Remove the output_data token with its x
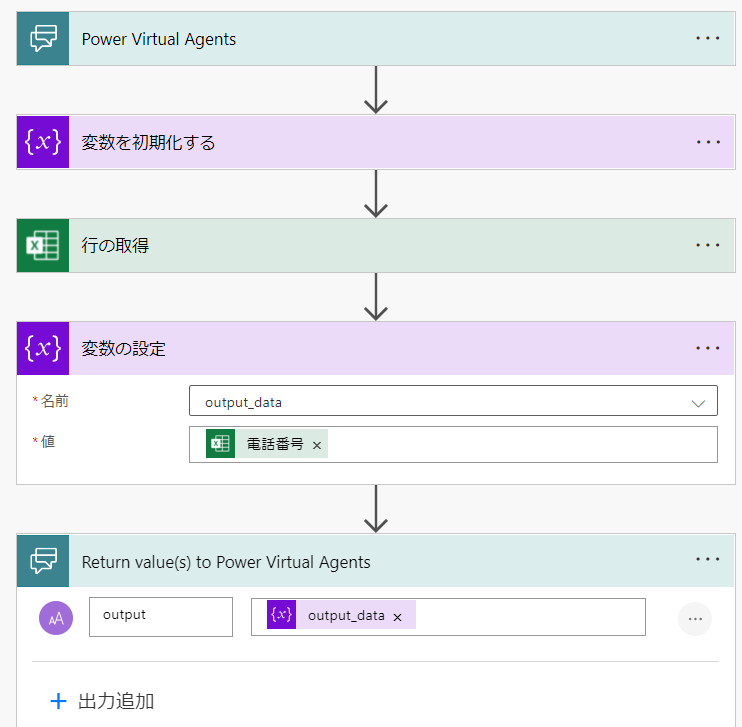The image size is (742, 727). pos(398,617)
